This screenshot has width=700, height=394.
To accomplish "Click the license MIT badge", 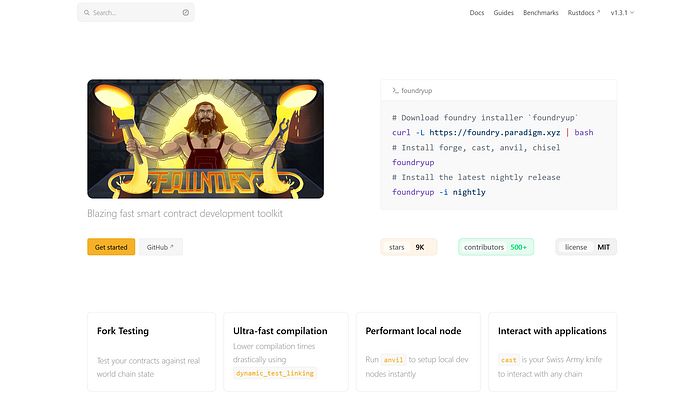I will tap(586, 247).
